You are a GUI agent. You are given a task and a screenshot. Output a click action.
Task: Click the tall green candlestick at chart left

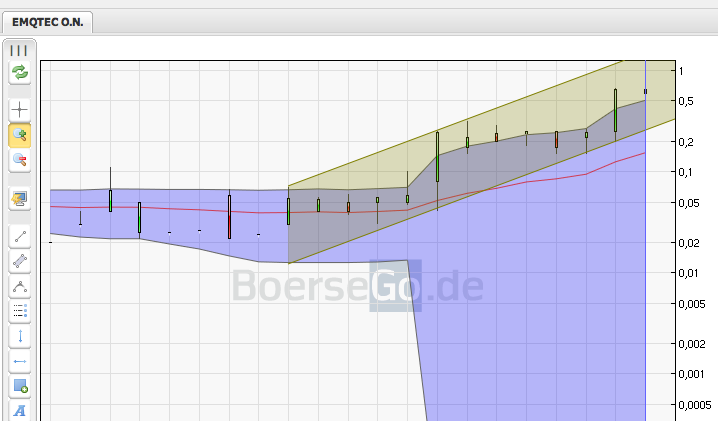(x=110, y=199)
